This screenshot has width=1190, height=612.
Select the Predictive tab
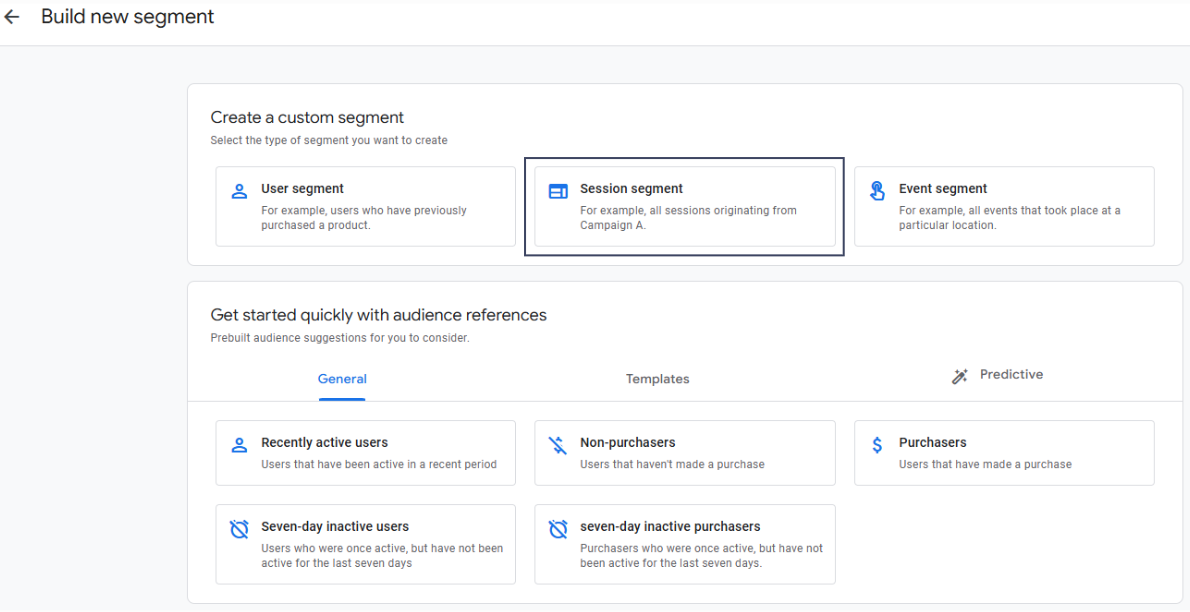[1010, 375]
